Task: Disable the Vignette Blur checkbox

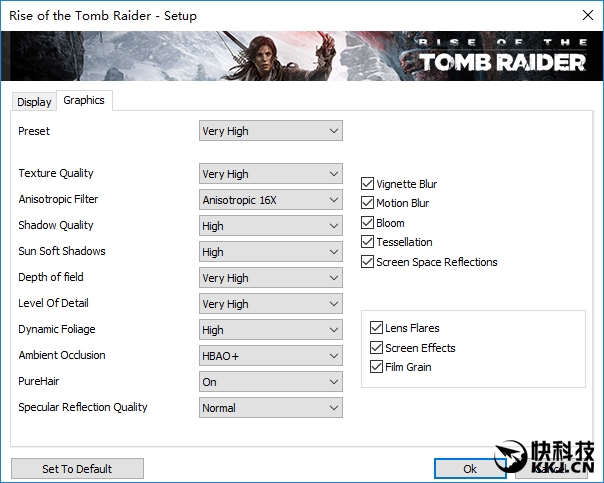Action: tap(368, 184)
